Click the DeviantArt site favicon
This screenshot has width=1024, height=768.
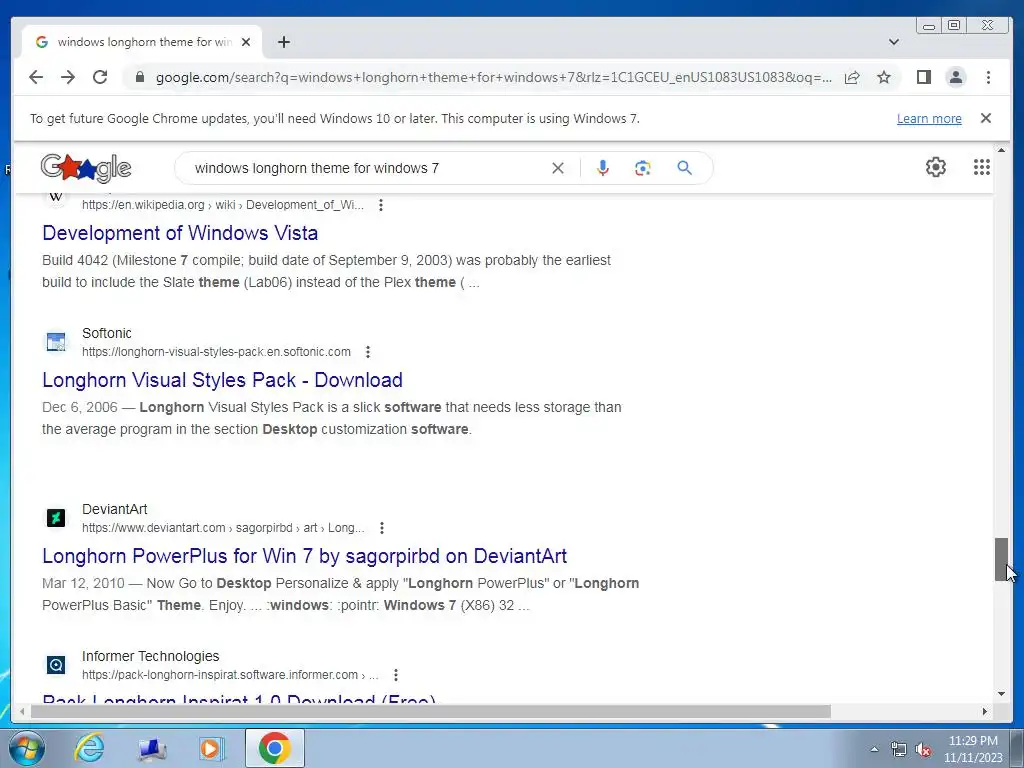[56, 518]
